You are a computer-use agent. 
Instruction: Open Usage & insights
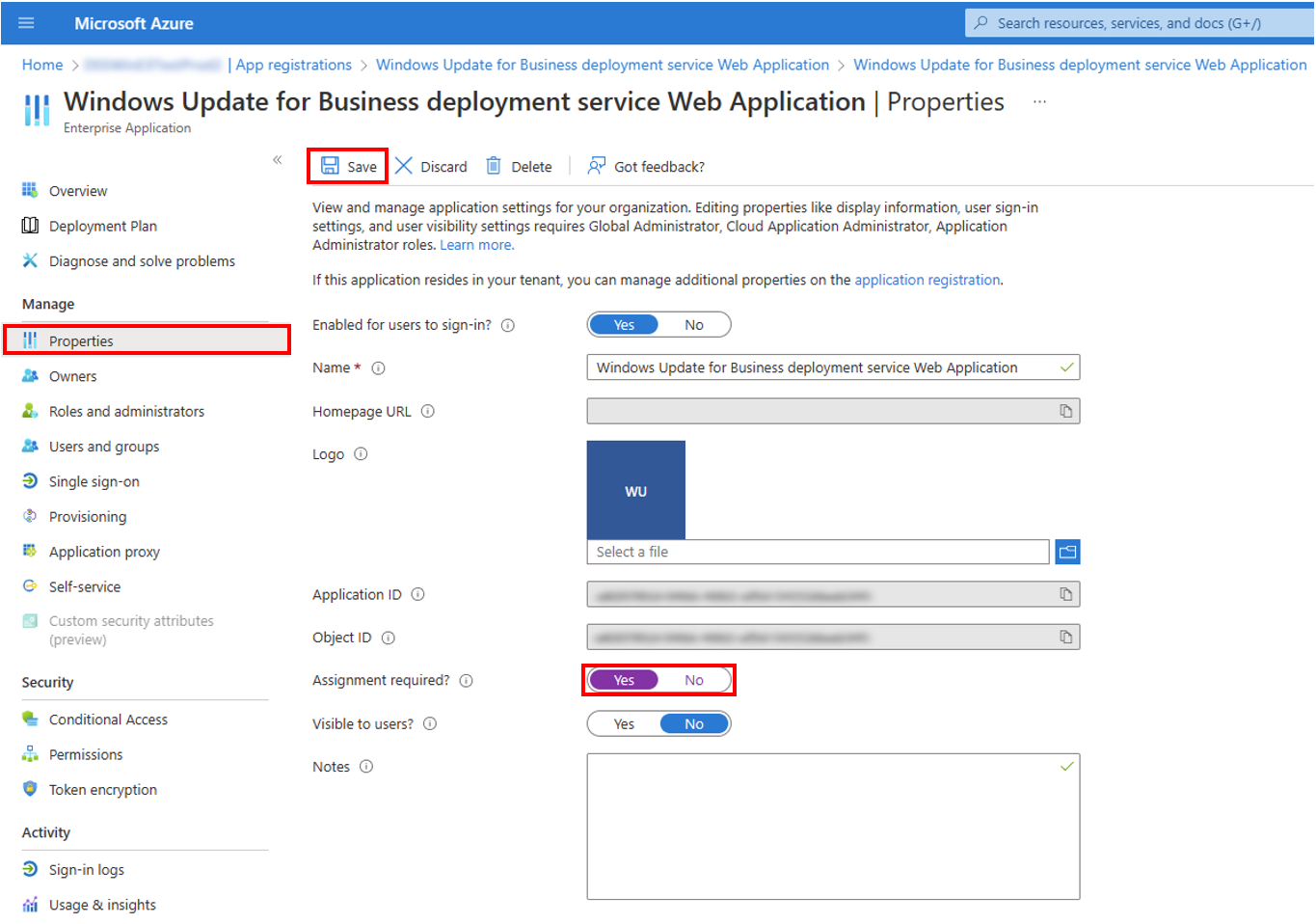tap(102, 905)
